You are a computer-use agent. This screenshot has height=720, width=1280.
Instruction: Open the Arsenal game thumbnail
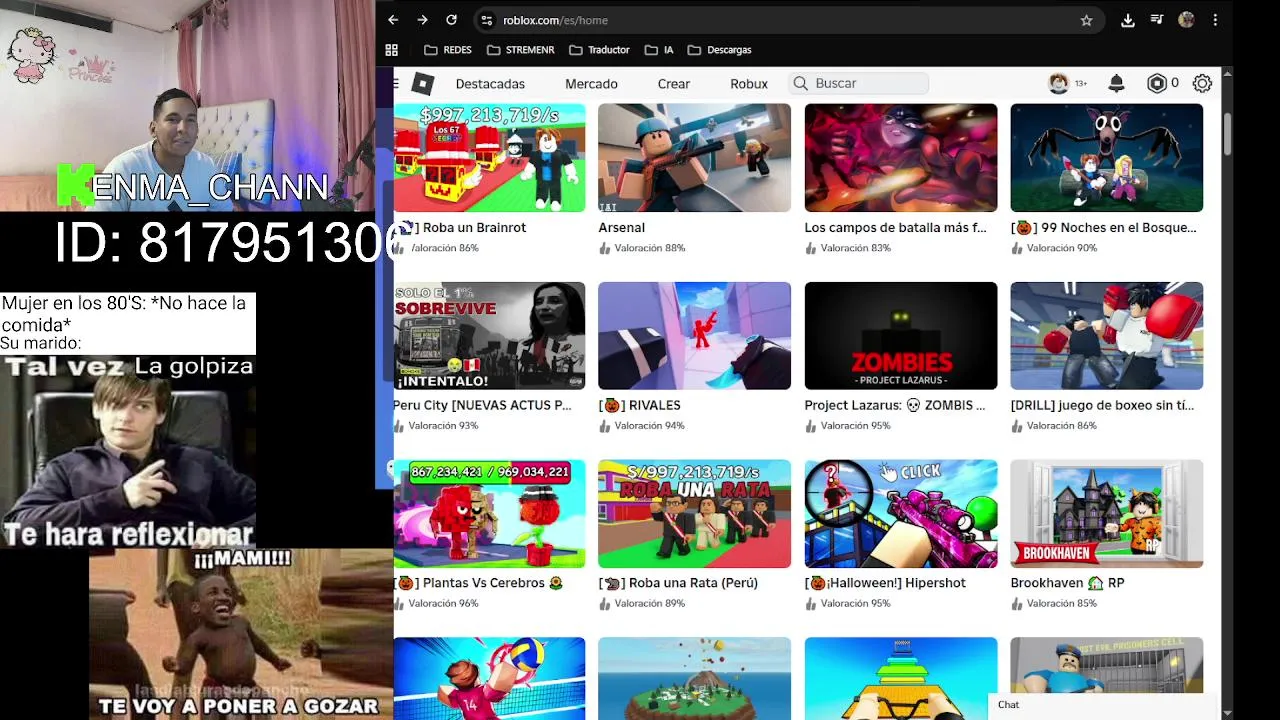pyautogui.click(x=694, y=158)
